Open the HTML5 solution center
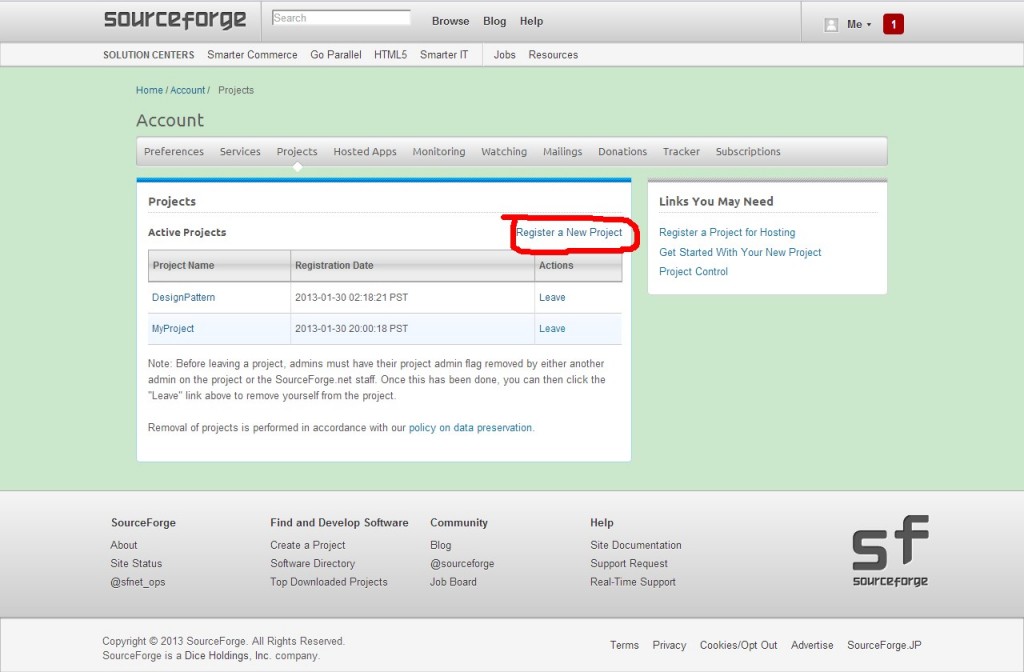The height and width of the screenshot is (672, 1024). 391,55
